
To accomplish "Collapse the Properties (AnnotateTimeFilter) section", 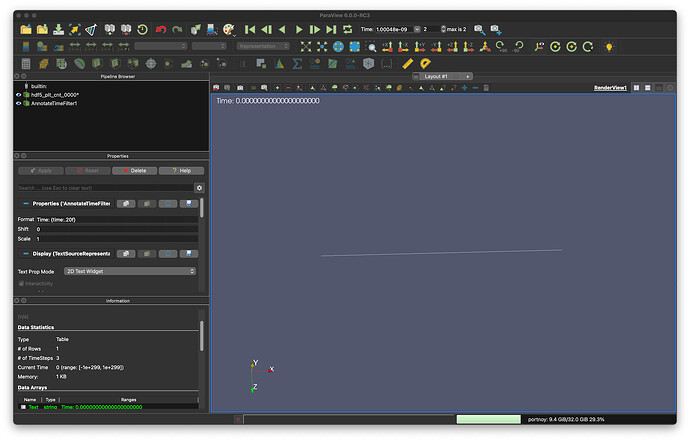I will pos(26,203).
